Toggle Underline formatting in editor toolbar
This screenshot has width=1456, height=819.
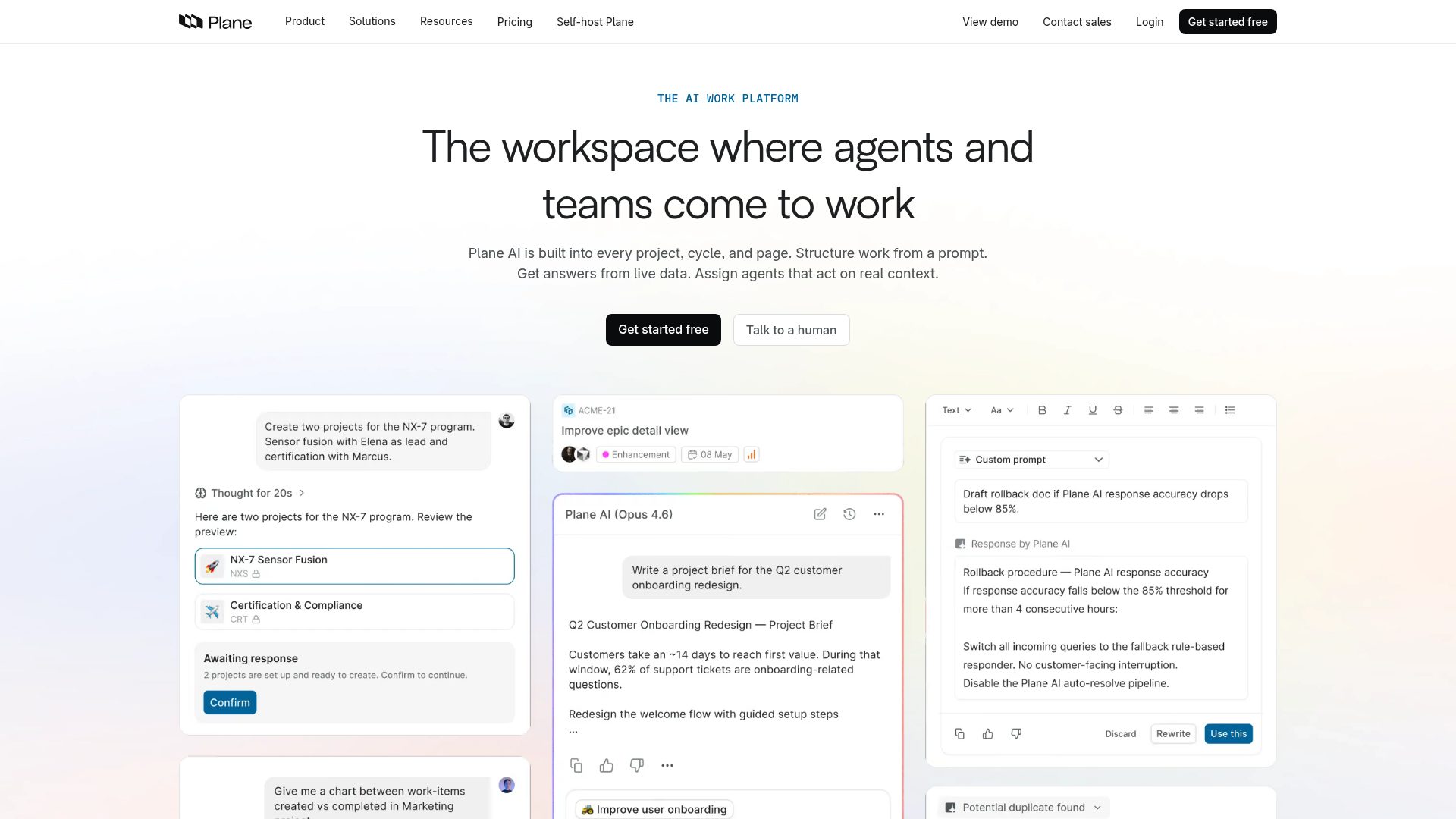tap(1093, 410)
